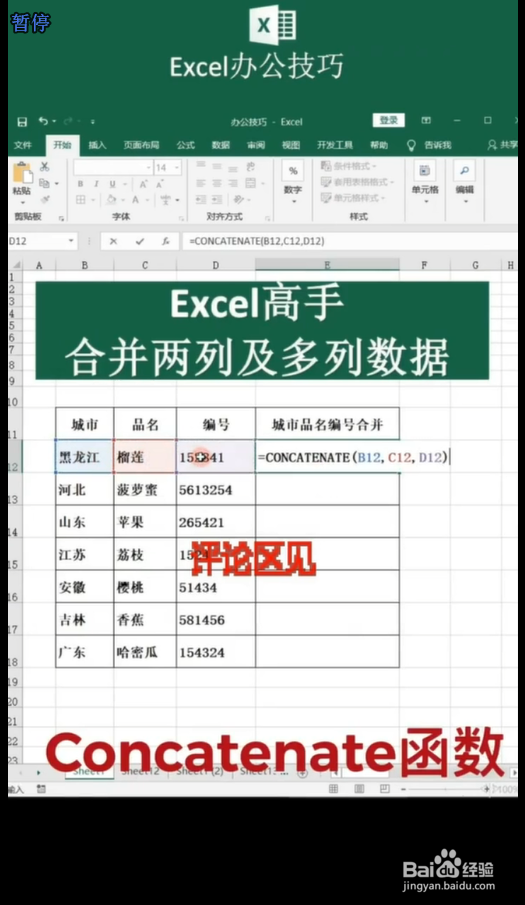Open Insert Function fx dialog
Screen dimensions: 525x905
[166, 241]
